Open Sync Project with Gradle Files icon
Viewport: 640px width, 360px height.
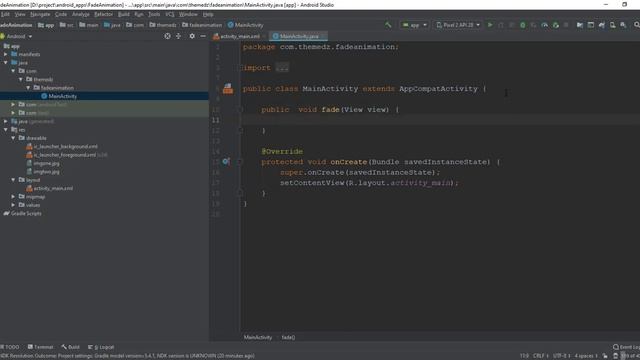(602, 25)
